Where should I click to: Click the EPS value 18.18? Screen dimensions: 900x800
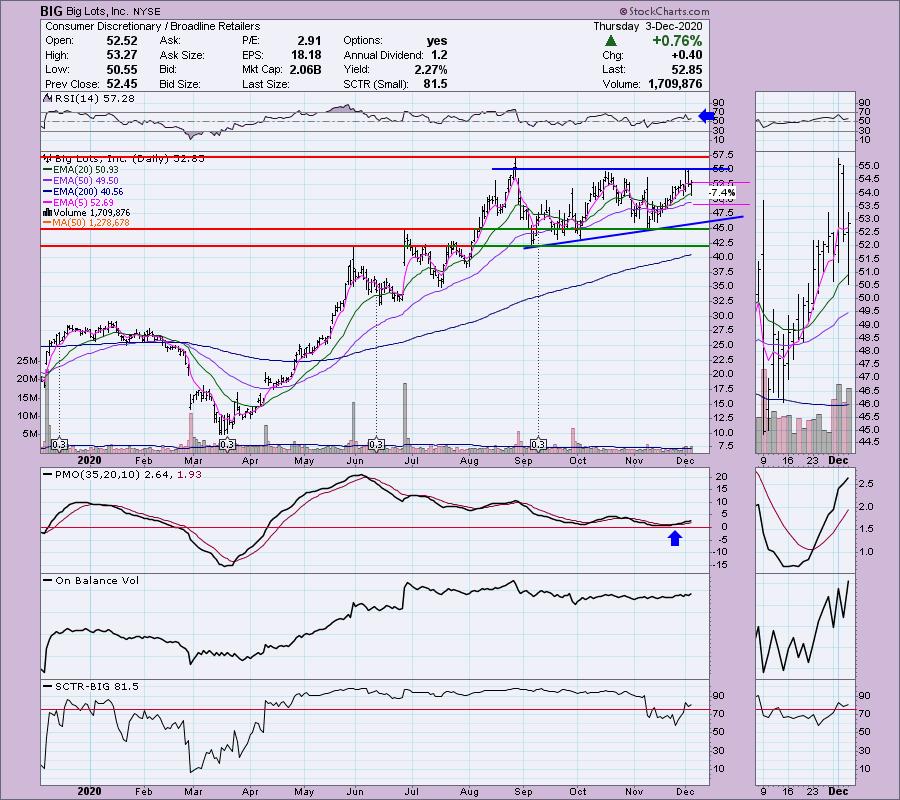tap(306, 55)
